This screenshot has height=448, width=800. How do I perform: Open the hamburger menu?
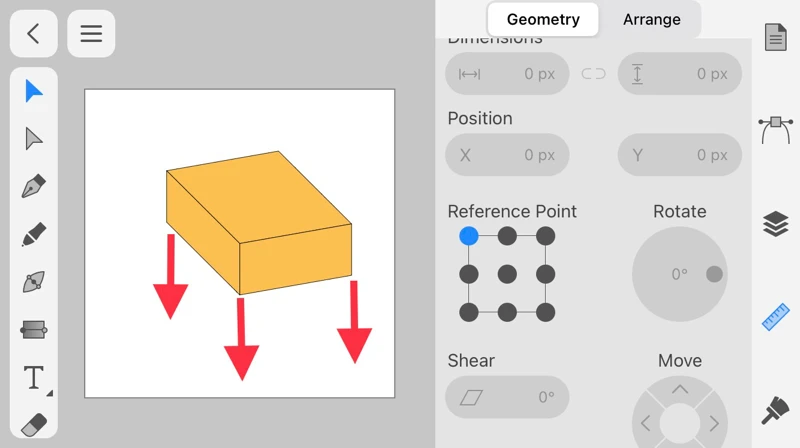91,34
